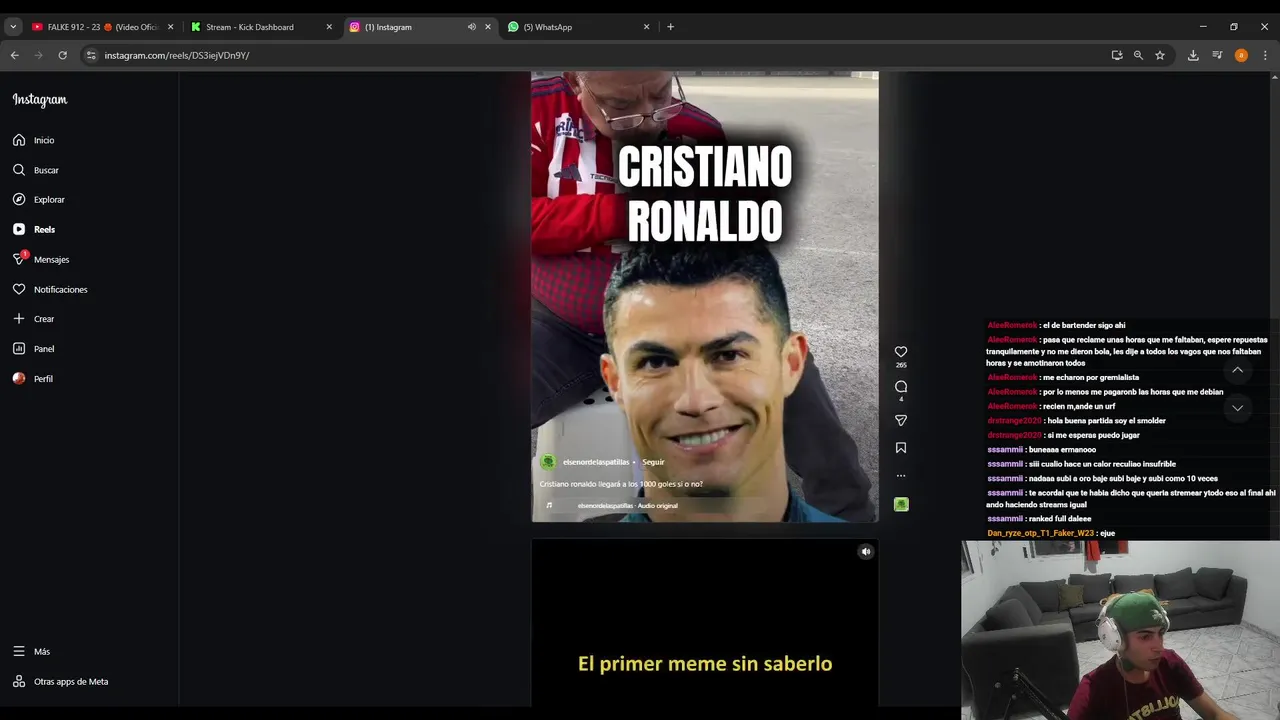
Task: Open Buscar search in the sidebar
Action: [x=36, y=170]
